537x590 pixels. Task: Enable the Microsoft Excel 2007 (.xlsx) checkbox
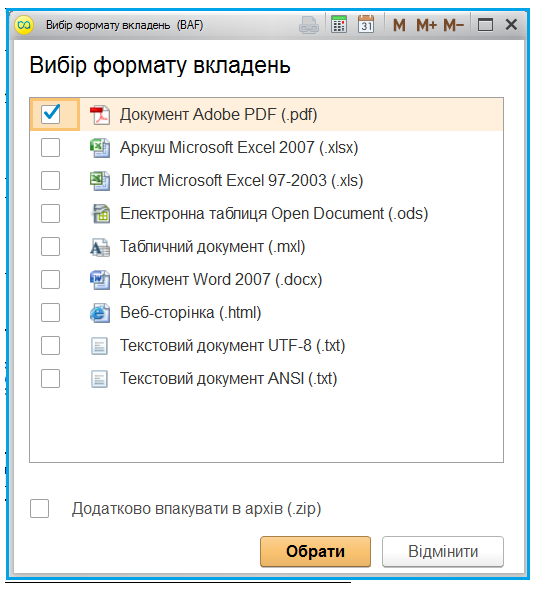[50, 148]
